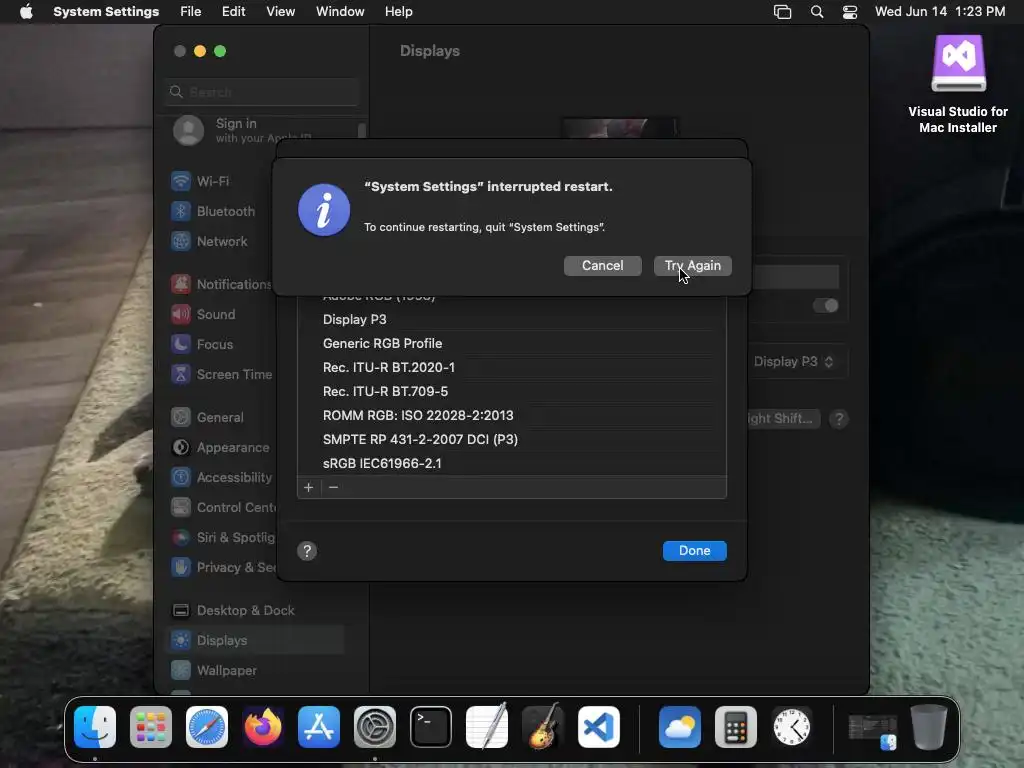Open TextEdit from the Dock
This screenshot has height=768, width=1024.
[487, 727]
